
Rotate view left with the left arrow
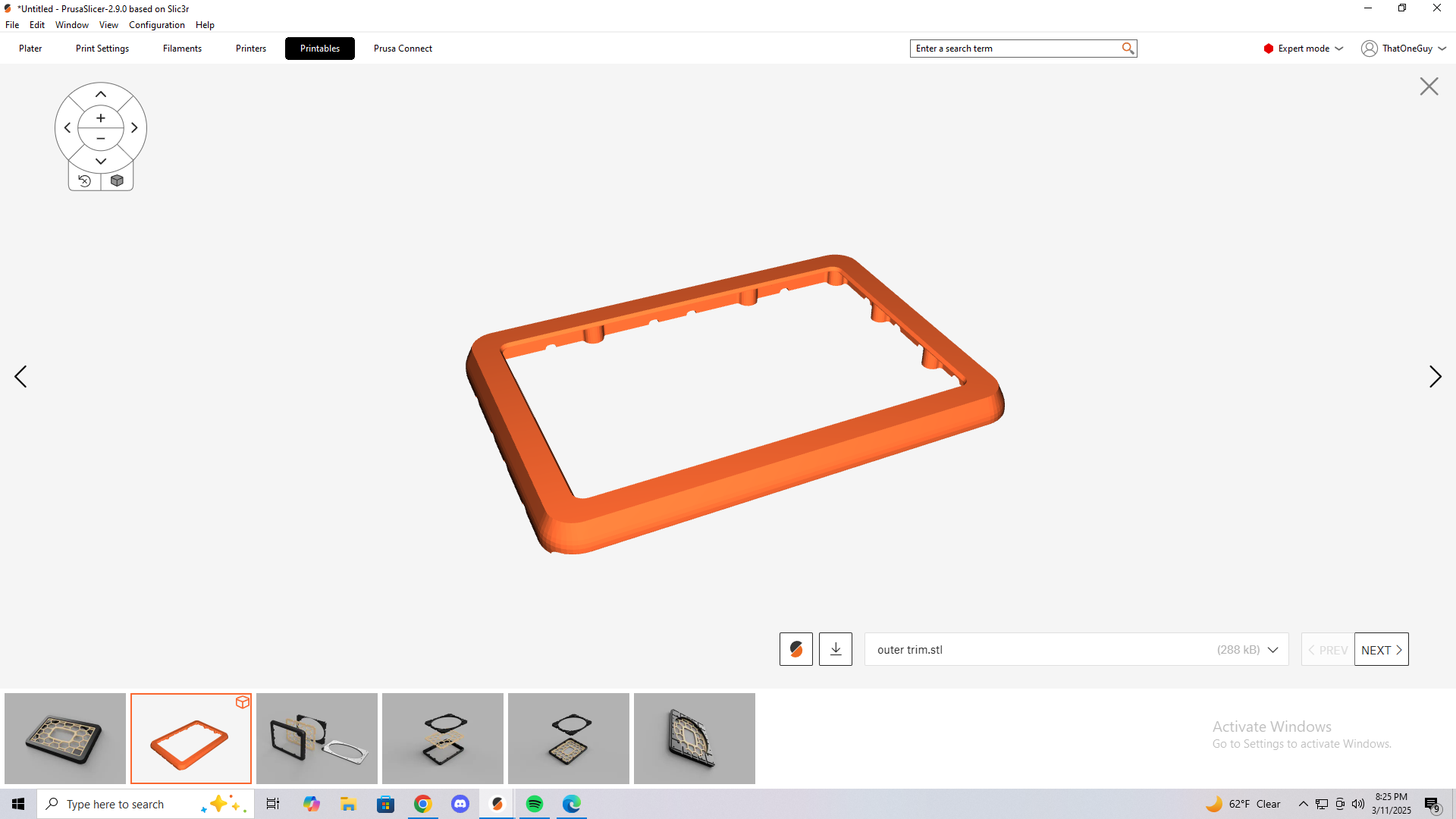67,128
